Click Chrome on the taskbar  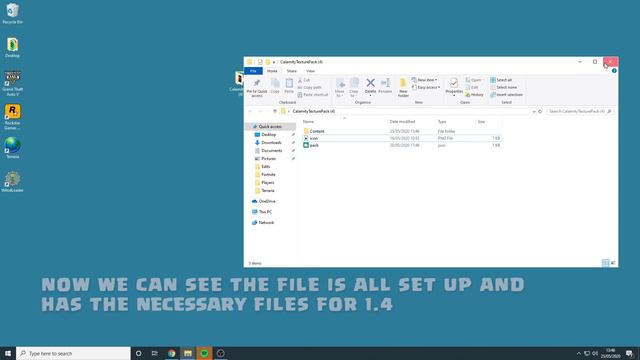pos(171,353)
